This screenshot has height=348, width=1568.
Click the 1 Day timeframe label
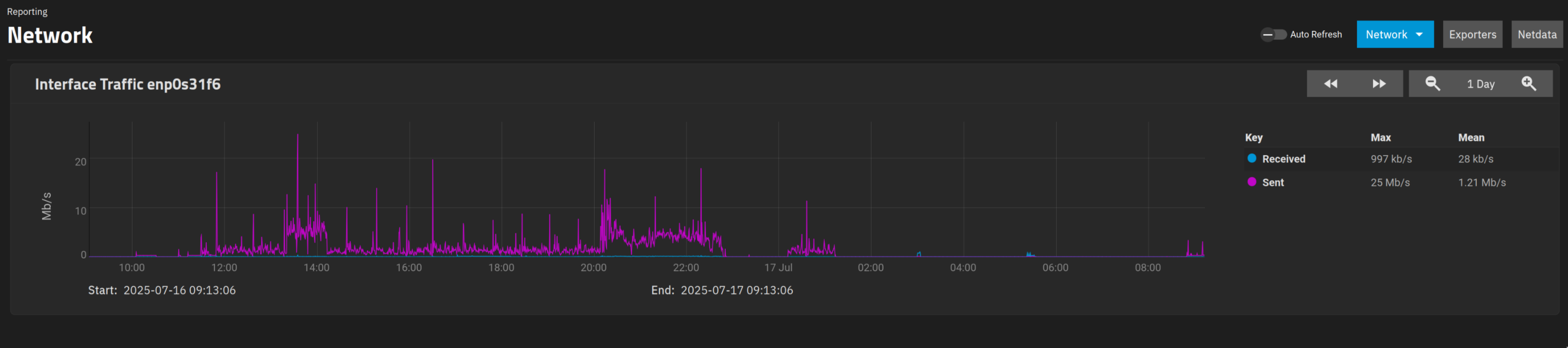pyautogui.click(x=1480, y=84)
